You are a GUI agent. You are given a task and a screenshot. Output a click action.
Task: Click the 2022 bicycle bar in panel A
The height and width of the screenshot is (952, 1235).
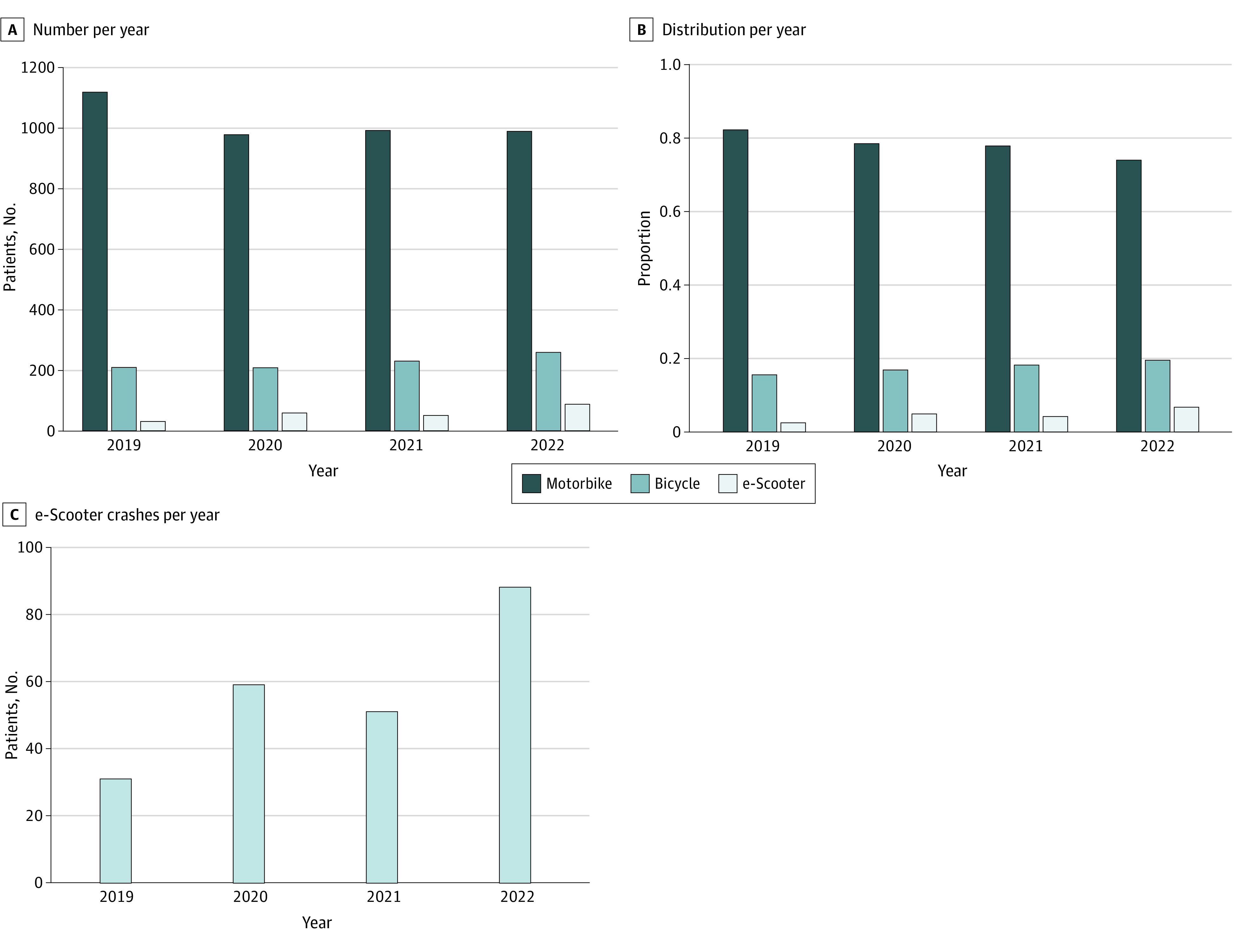(x=549, y=392)
